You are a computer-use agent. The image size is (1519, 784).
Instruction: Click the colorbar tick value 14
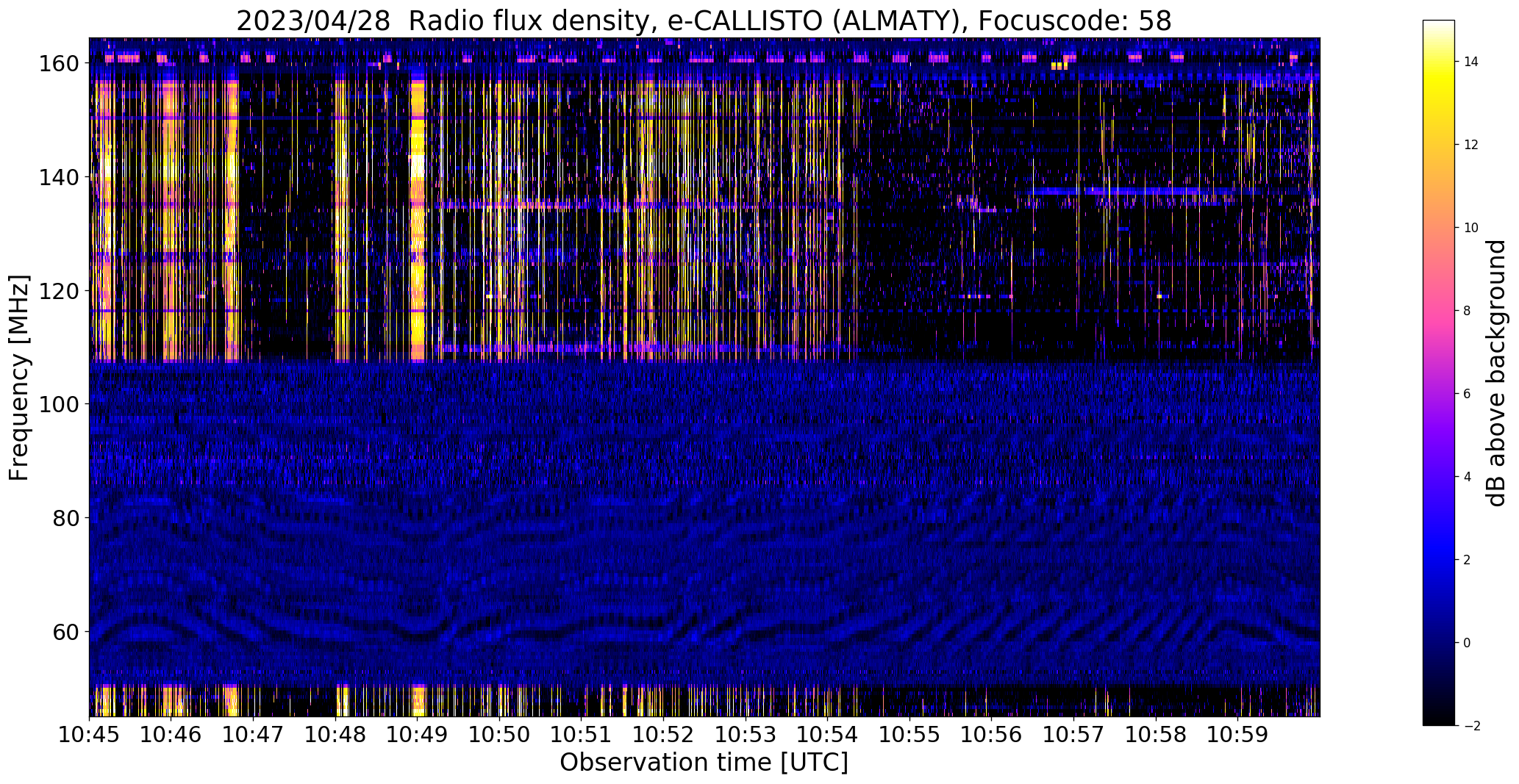point(1471,62)
